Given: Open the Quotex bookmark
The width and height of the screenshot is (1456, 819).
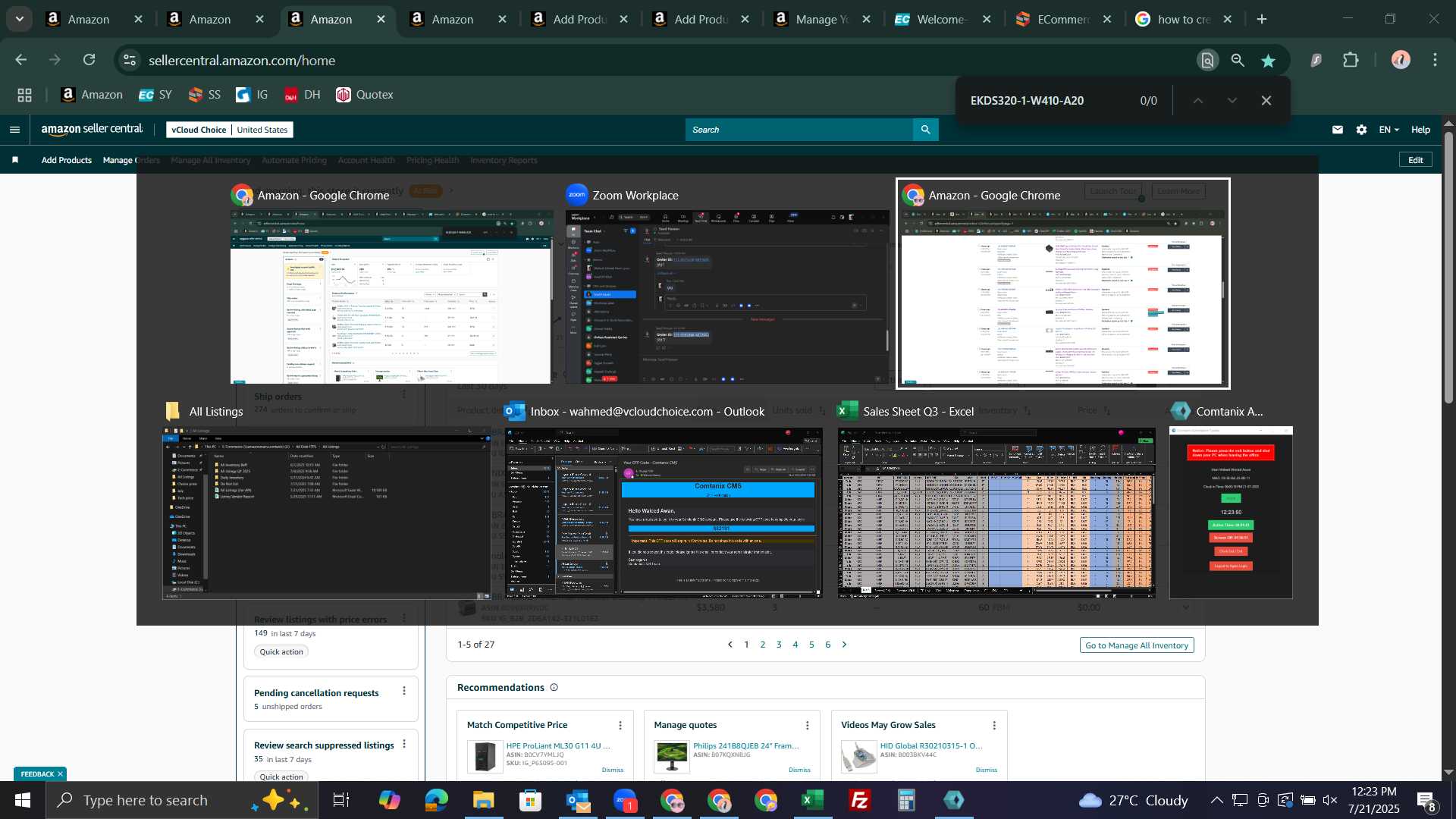Looking at the screenshot, I should (x=365, y=95).
